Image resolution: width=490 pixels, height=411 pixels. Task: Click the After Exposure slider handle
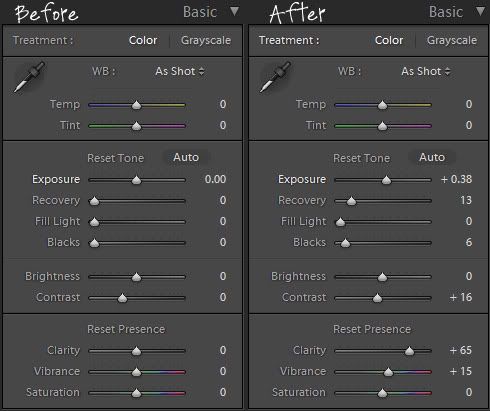click(386, 180)
